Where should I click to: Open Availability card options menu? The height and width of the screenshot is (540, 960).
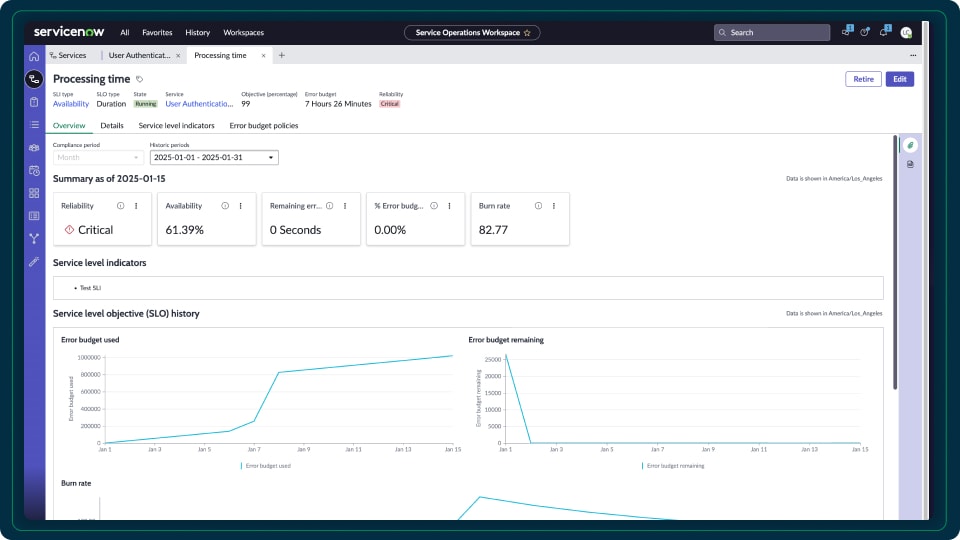[x=241, y=206]
